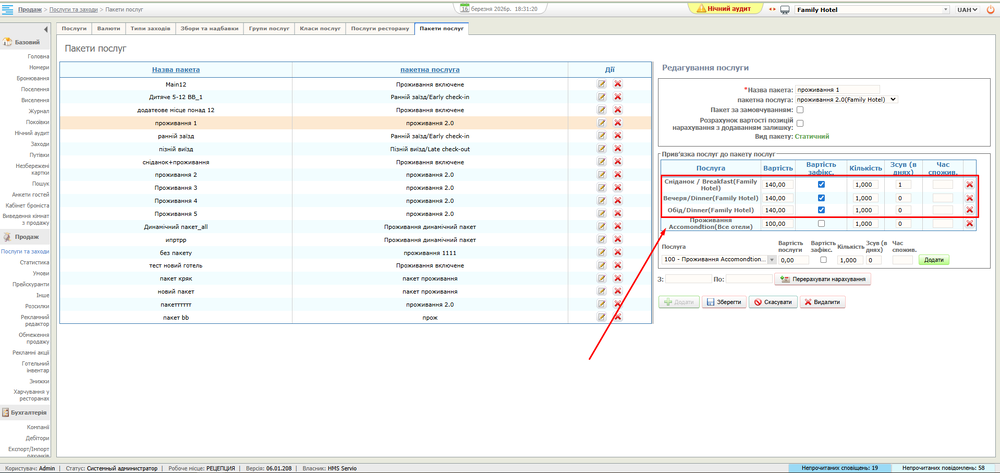1000x473 pixels.
Task: Open the 'пакетна послуга' dropdown
Action: click(846, 99)
